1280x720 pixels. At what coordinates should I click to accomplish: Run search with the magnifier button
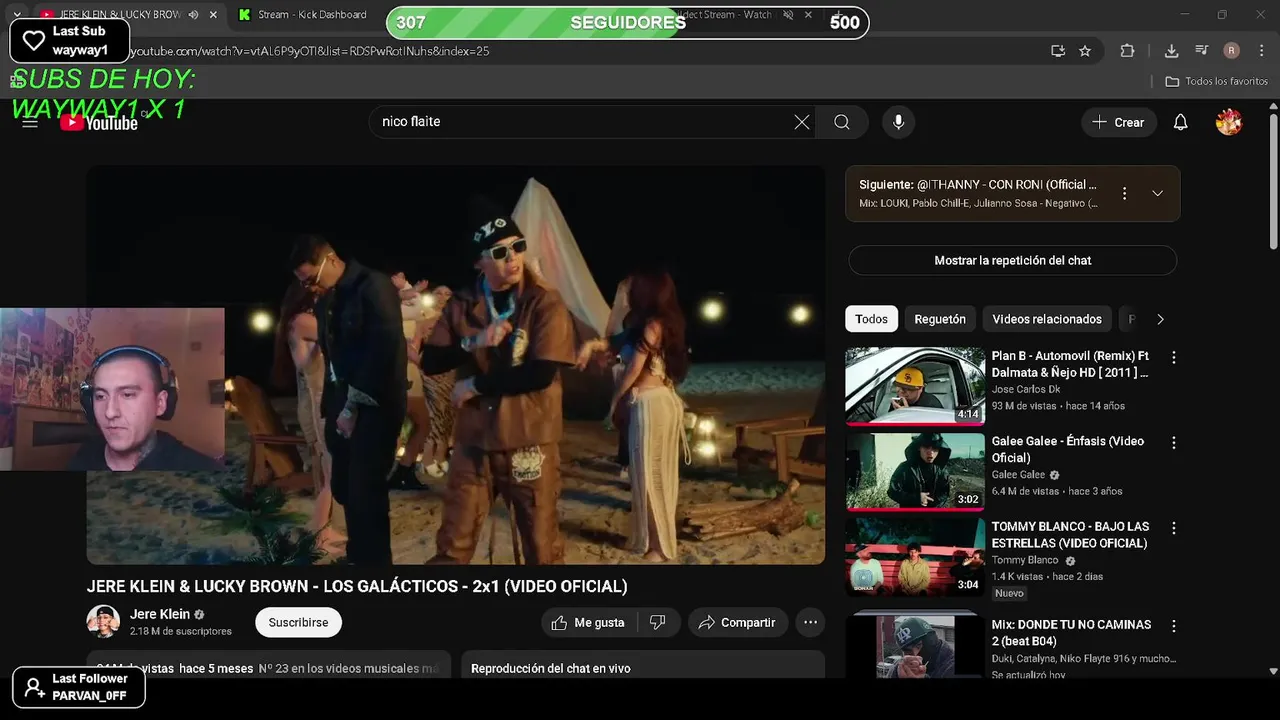click(842, 122)
